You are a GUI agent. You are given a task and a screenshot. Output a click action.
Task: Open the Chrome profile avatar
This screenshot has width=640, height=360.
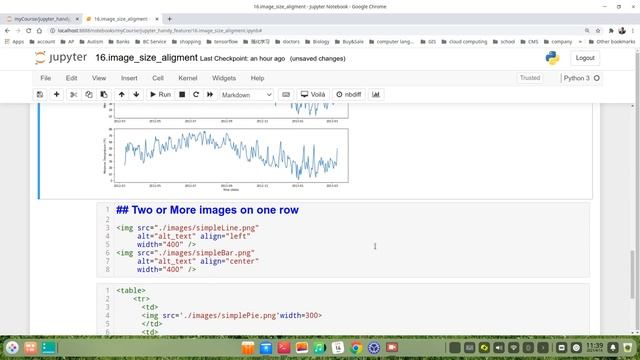click(622, 31)
